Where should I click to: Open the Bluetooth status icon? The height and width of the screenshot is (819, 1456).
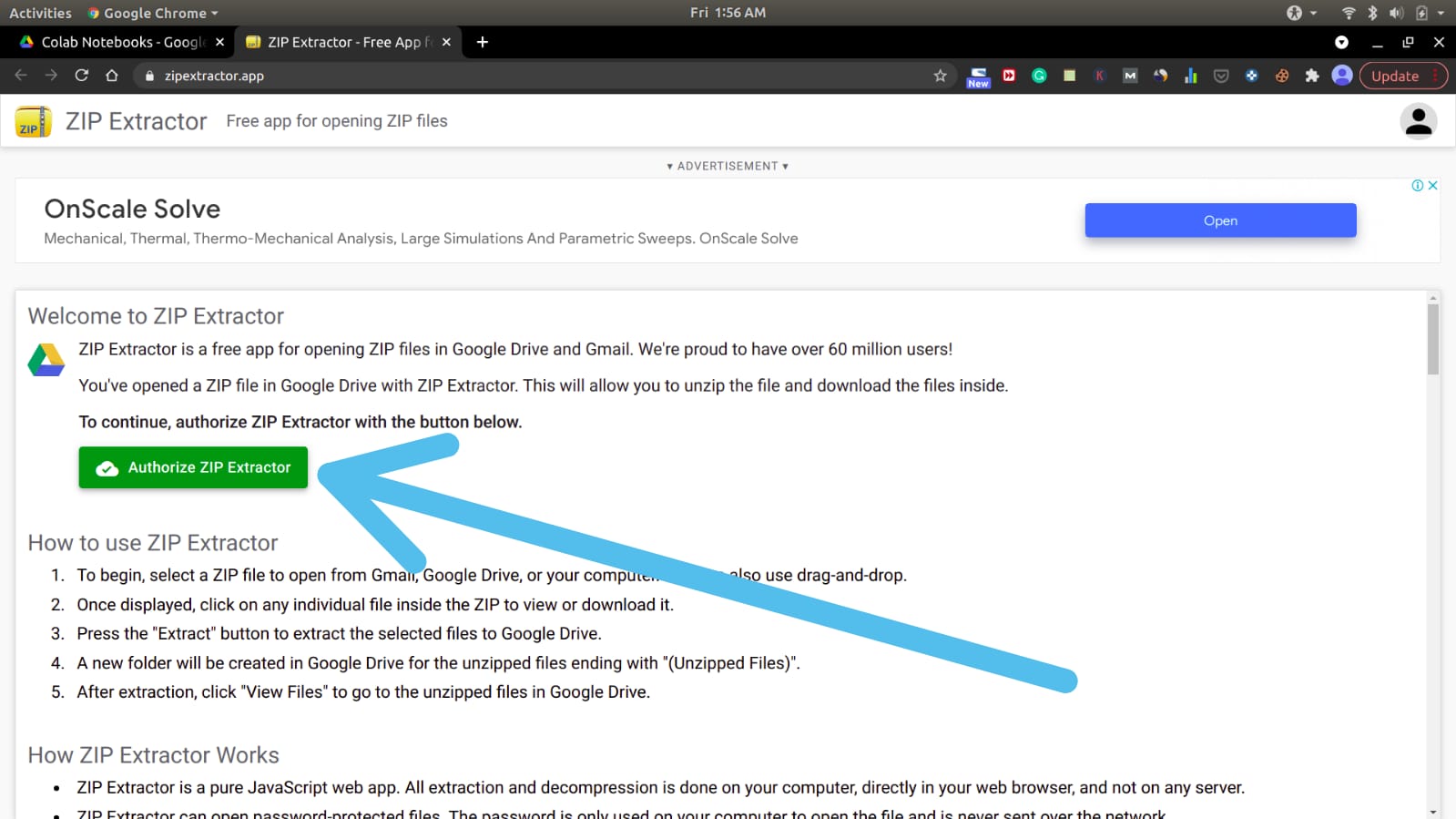1372,13
